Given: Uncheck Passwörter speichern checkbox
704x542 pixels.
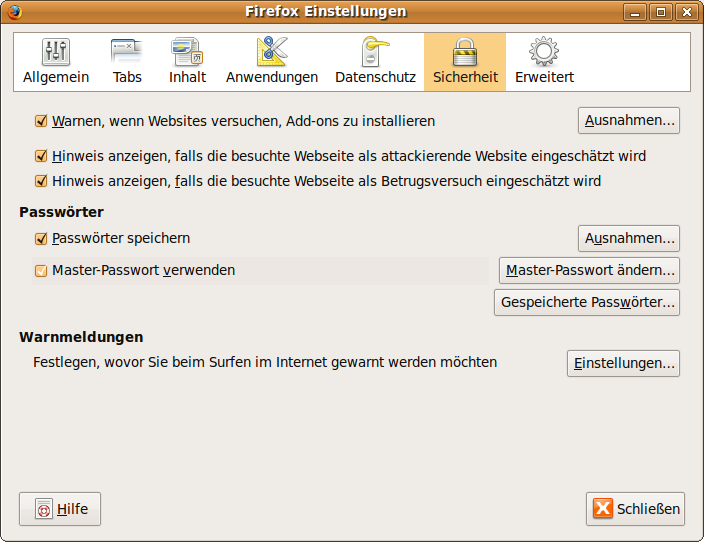Looking at the screenshot, I should coord(41,238).
